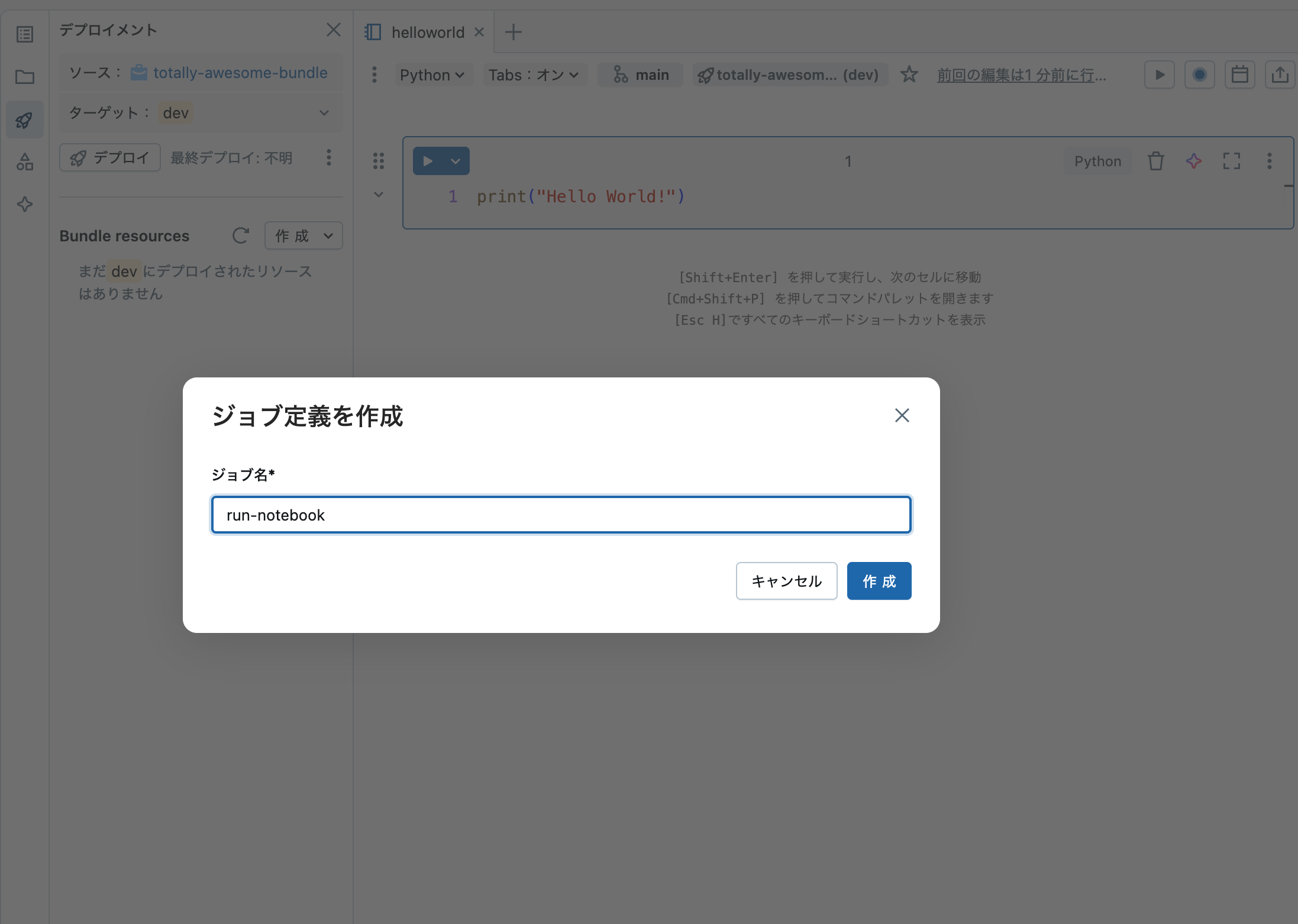Open the cell Assistant sparkle icon
The width and height of the screenshot is (1298, 924).
[1193, 160]
